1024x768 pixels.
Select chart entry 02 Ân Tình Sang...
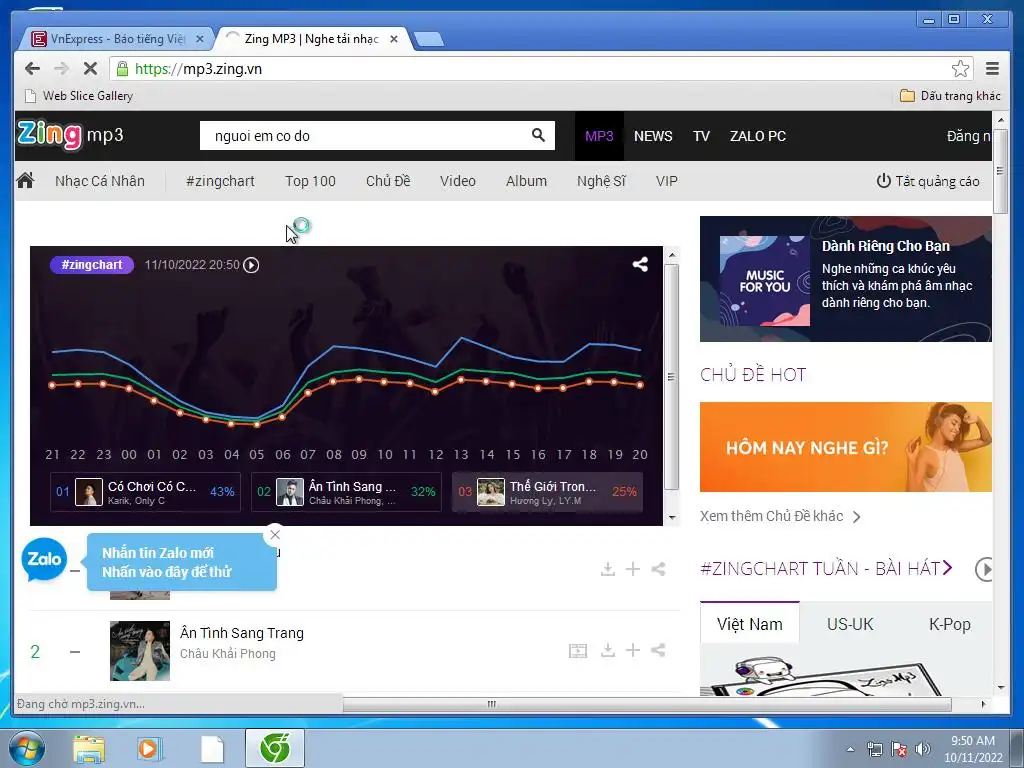point(346,492)
